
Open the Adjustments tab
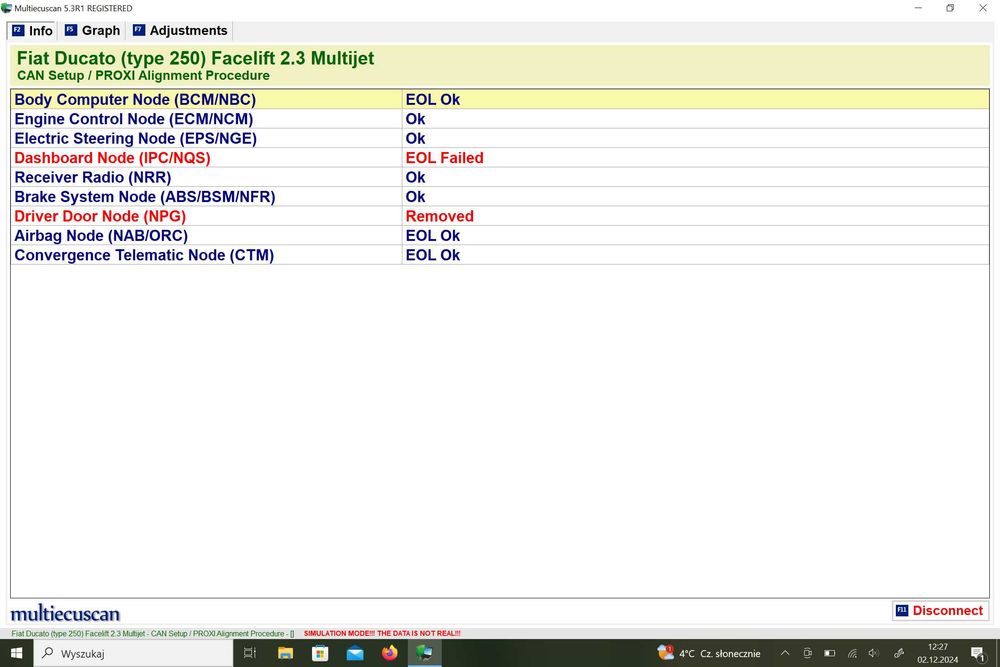tap(180, 31)
